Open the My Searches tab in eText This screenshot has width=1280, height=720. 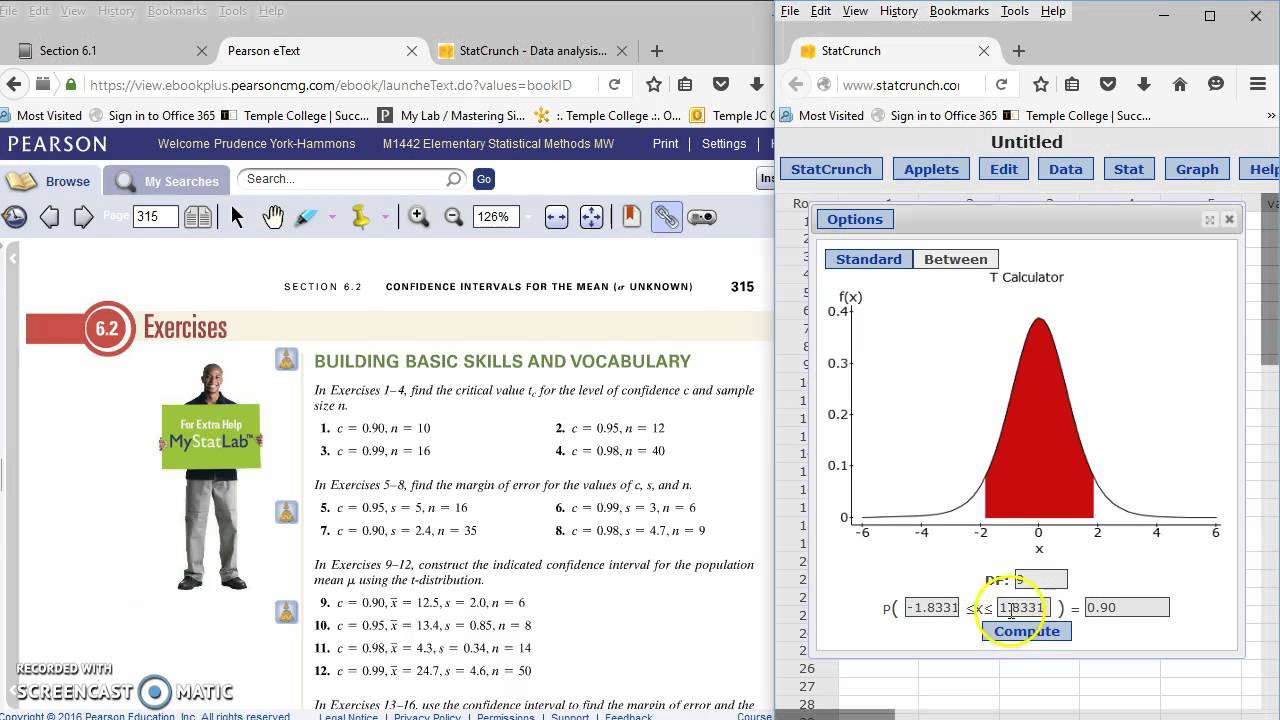pos(167,181)
